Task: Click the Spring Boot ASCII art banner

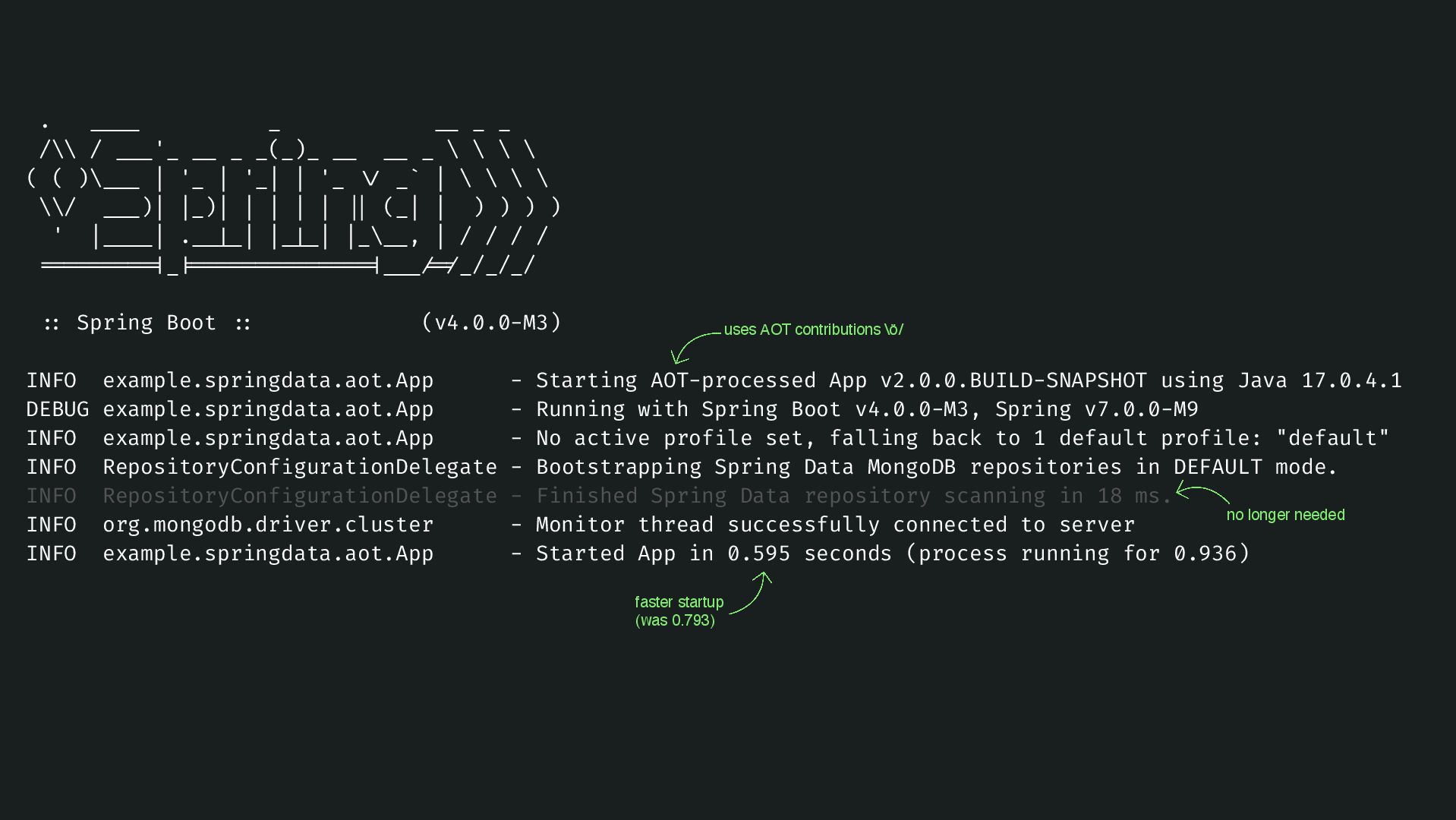Action: tap(294, 195)
